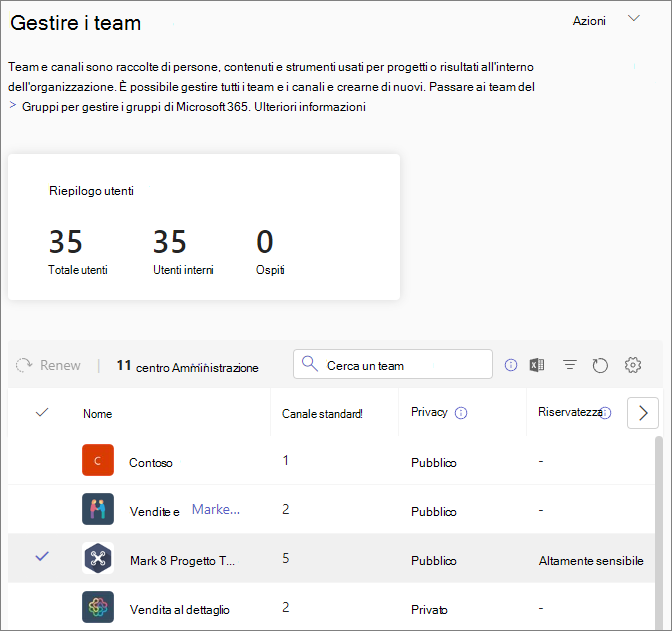This screenshot has width=672, height=631.
Task: Click the Altamente sensibile label cell
Action: (591, 561)
